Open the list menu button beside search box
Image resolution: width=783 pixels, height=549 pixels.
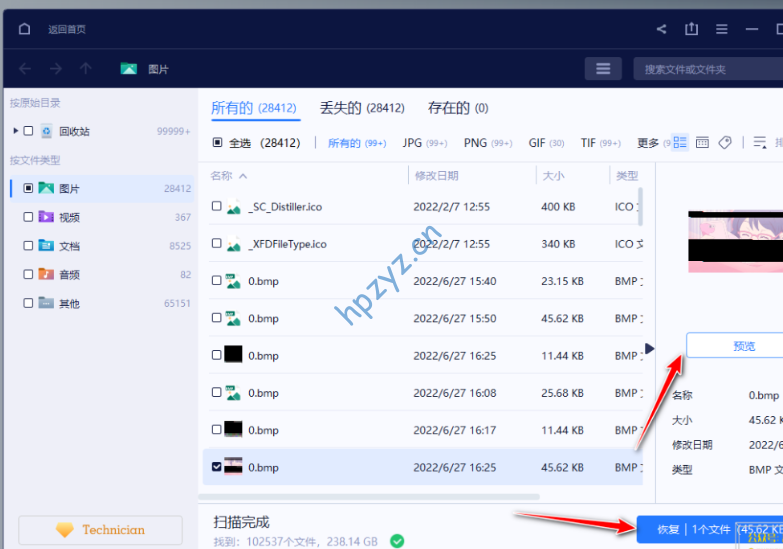click(603, 69)
